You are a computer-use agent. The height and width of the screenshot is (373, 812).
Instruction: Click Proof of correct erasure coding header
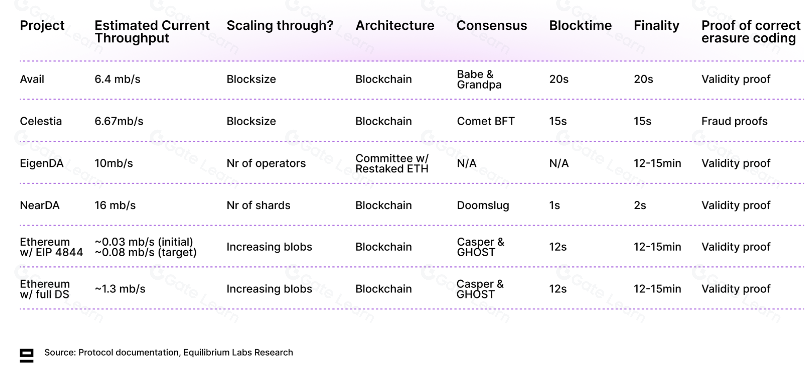750,32
